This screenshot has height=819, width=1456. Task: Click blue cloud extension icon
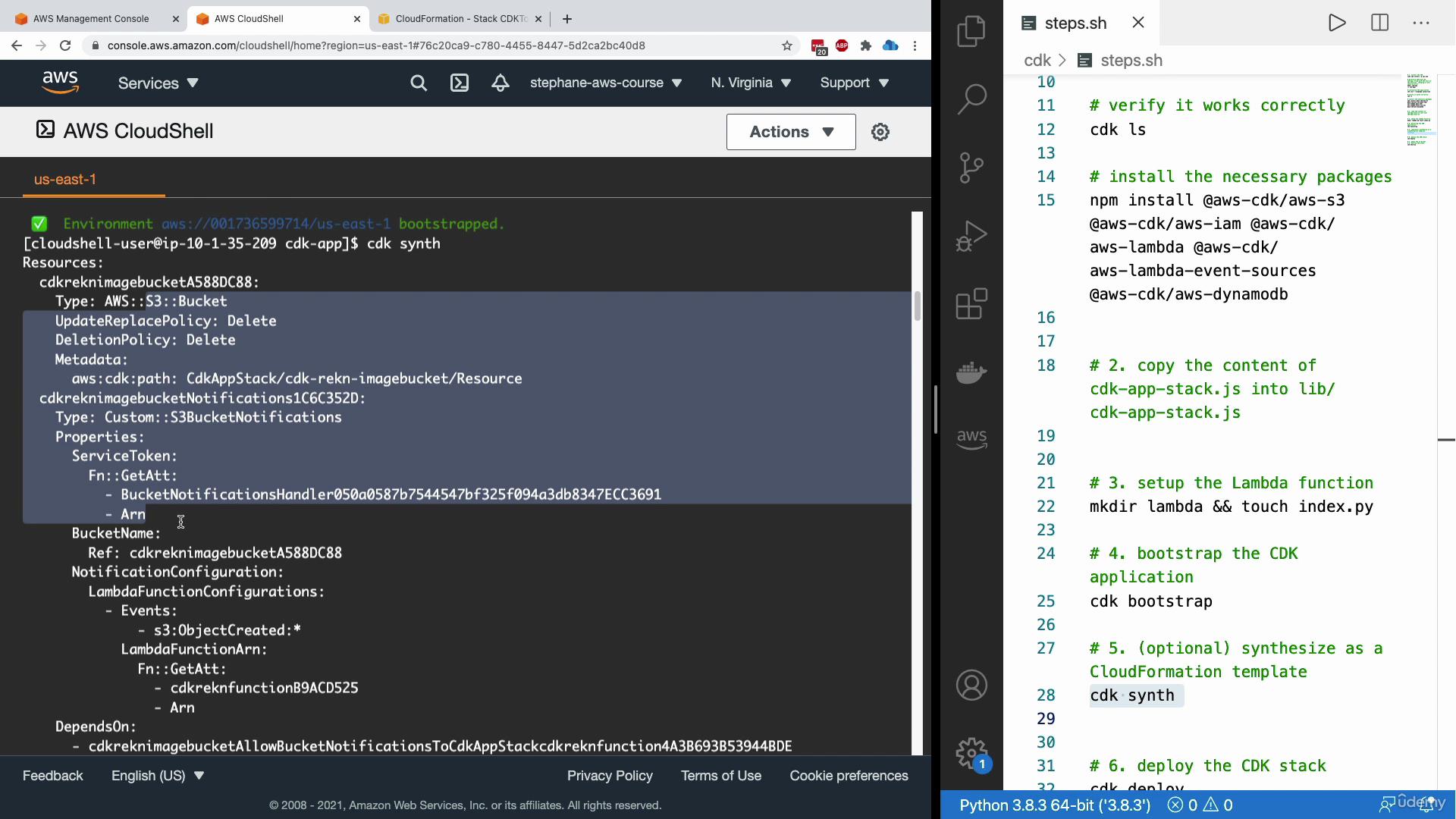click(890, 45)
